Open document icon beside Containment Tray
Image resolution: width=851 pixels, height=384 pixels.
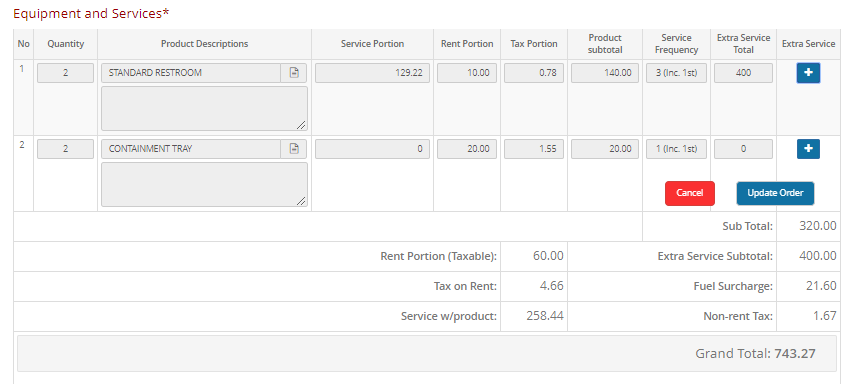294,149
